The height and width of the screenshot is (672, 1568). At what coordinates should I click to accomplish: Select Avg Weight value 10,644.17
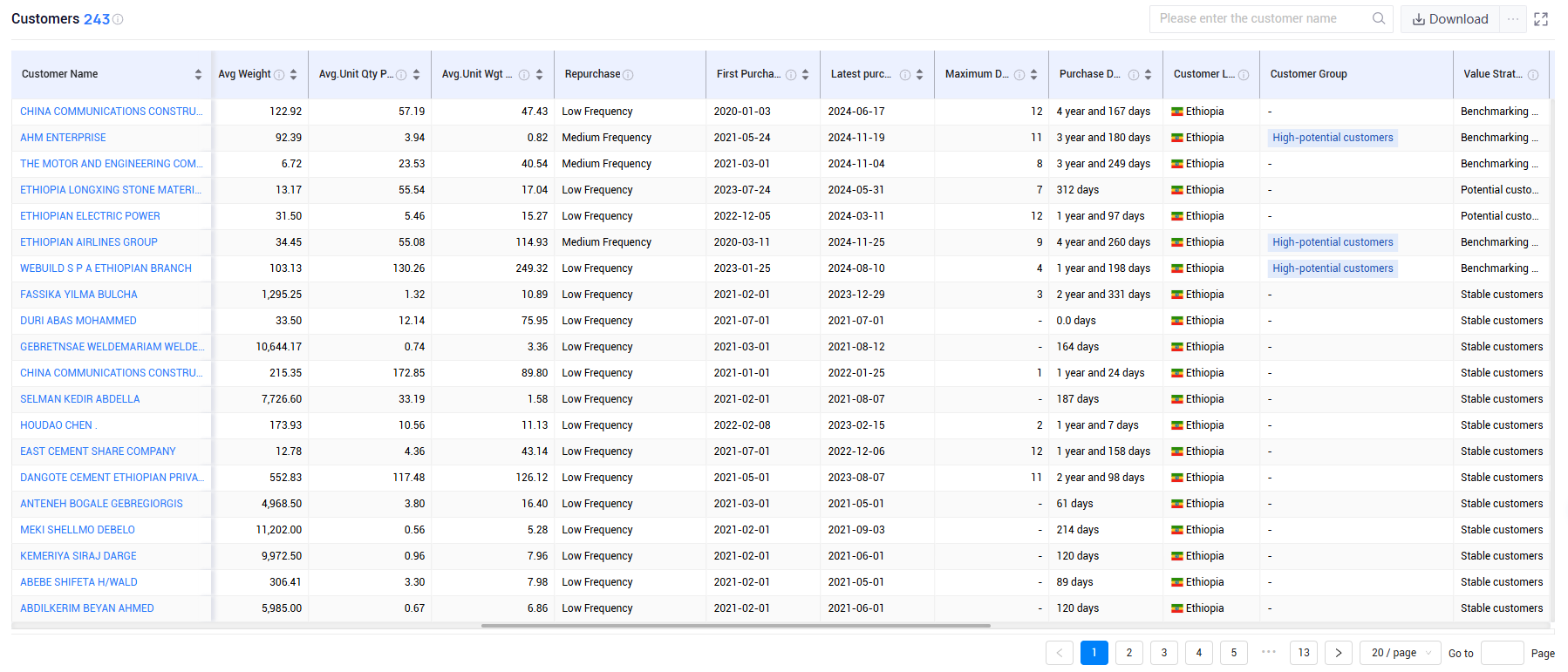coord(279,347)
